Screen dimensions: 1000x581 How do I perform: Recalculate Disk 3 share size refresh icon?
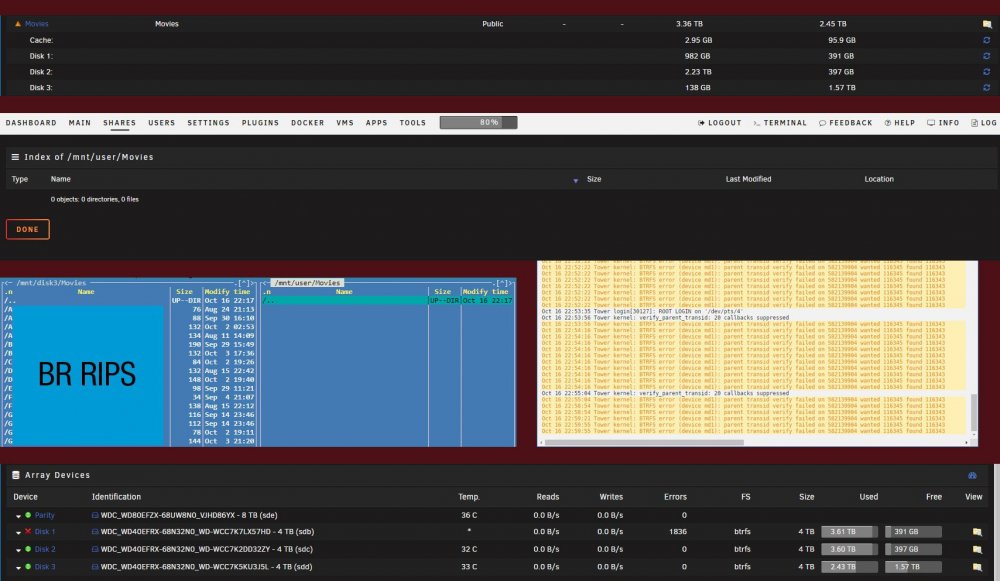pos(987,88)
